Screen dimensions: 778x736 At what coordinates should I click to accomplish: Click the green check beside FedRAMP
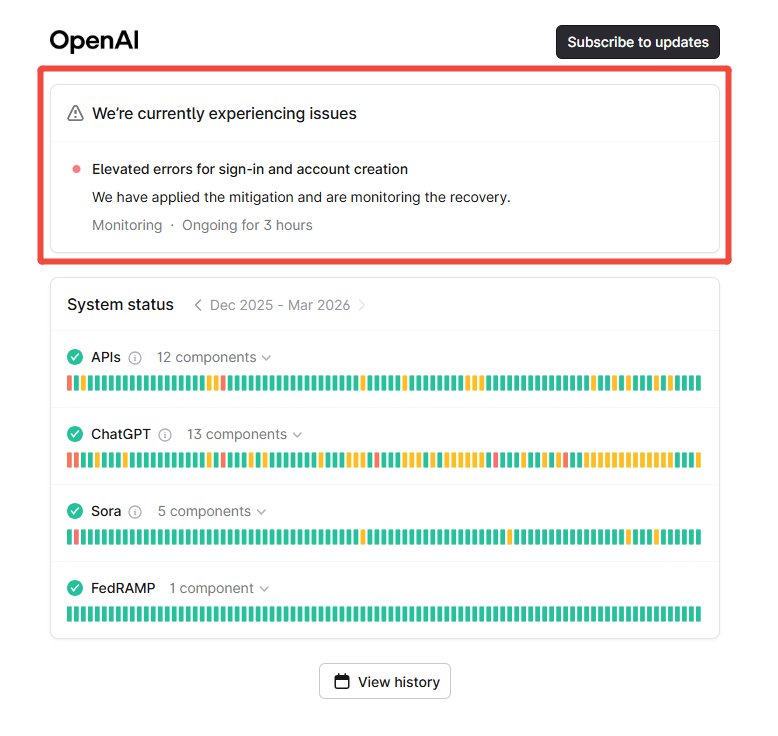[x=75, y=588]
